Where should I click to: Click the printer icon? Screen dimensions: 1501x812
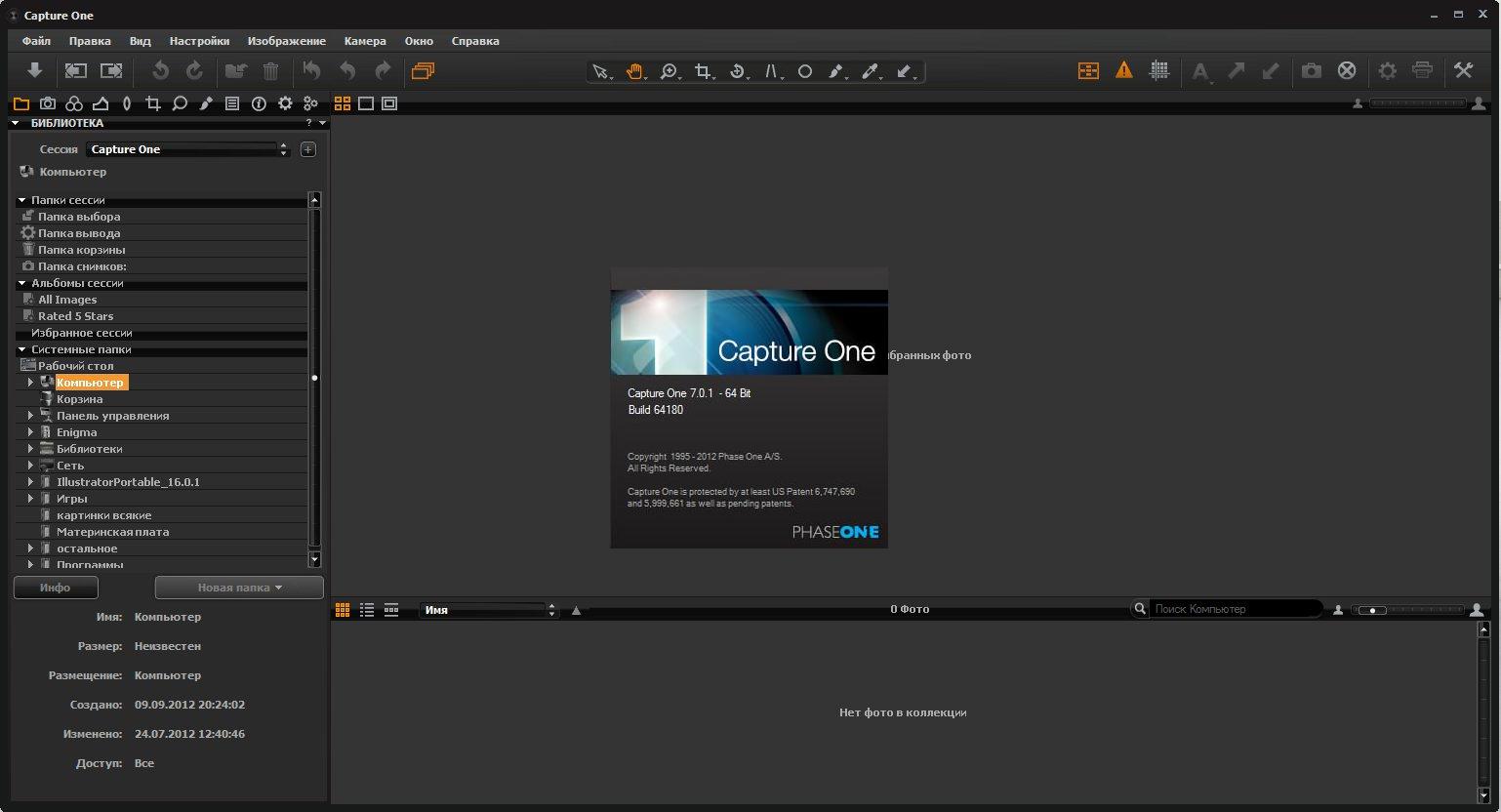pos(1423,70)
